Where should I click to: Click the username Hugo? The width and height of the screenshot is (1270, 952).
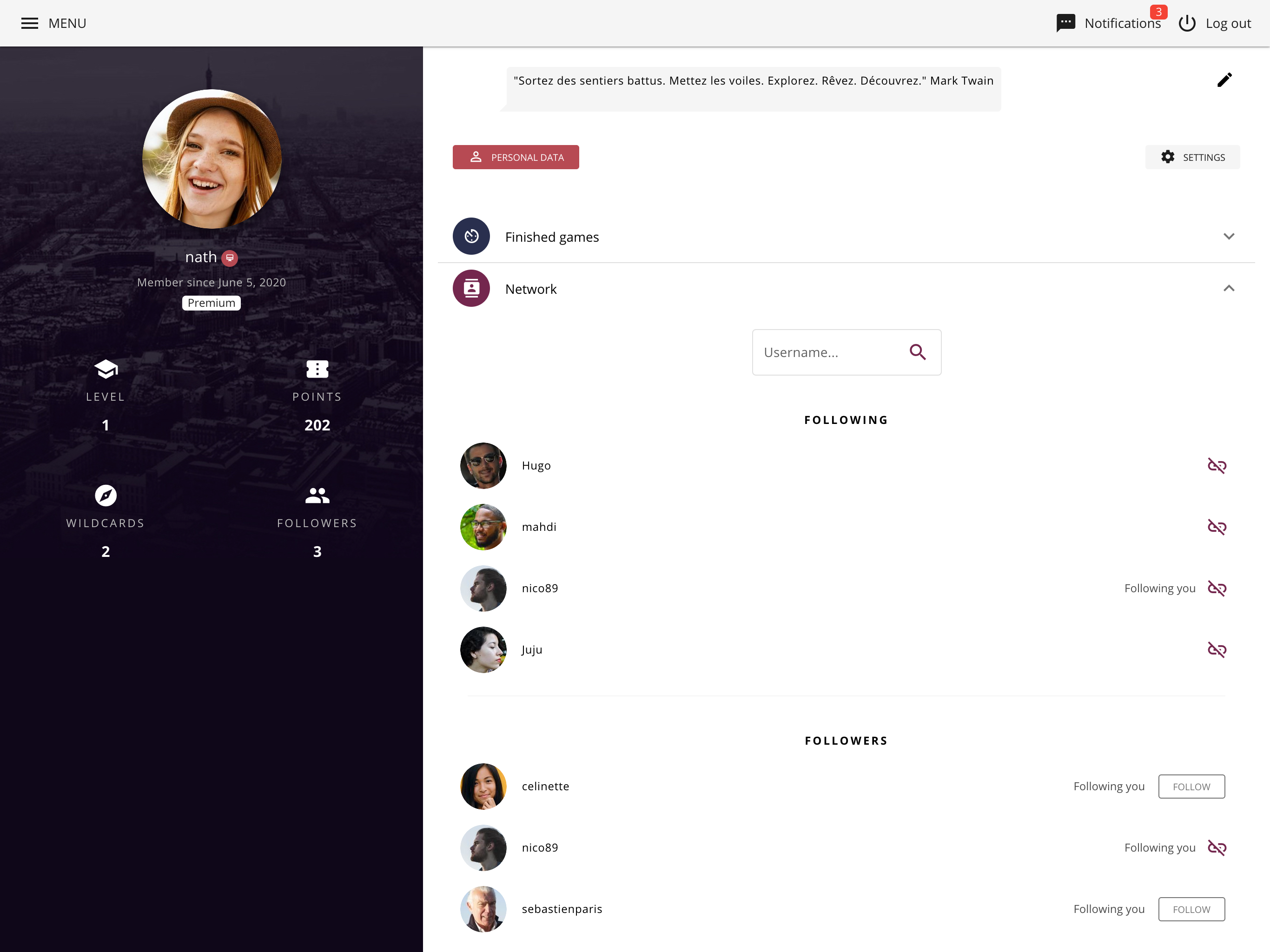536,466
